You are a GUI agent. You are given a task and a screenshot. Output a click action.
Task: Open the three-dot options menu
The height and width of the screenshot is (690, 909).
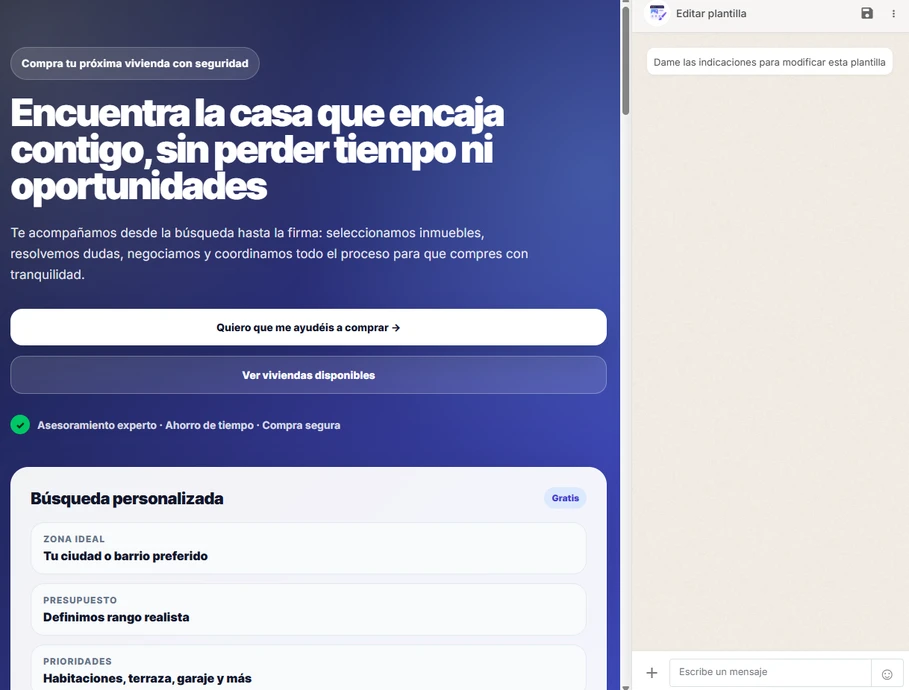pos(893,13)
